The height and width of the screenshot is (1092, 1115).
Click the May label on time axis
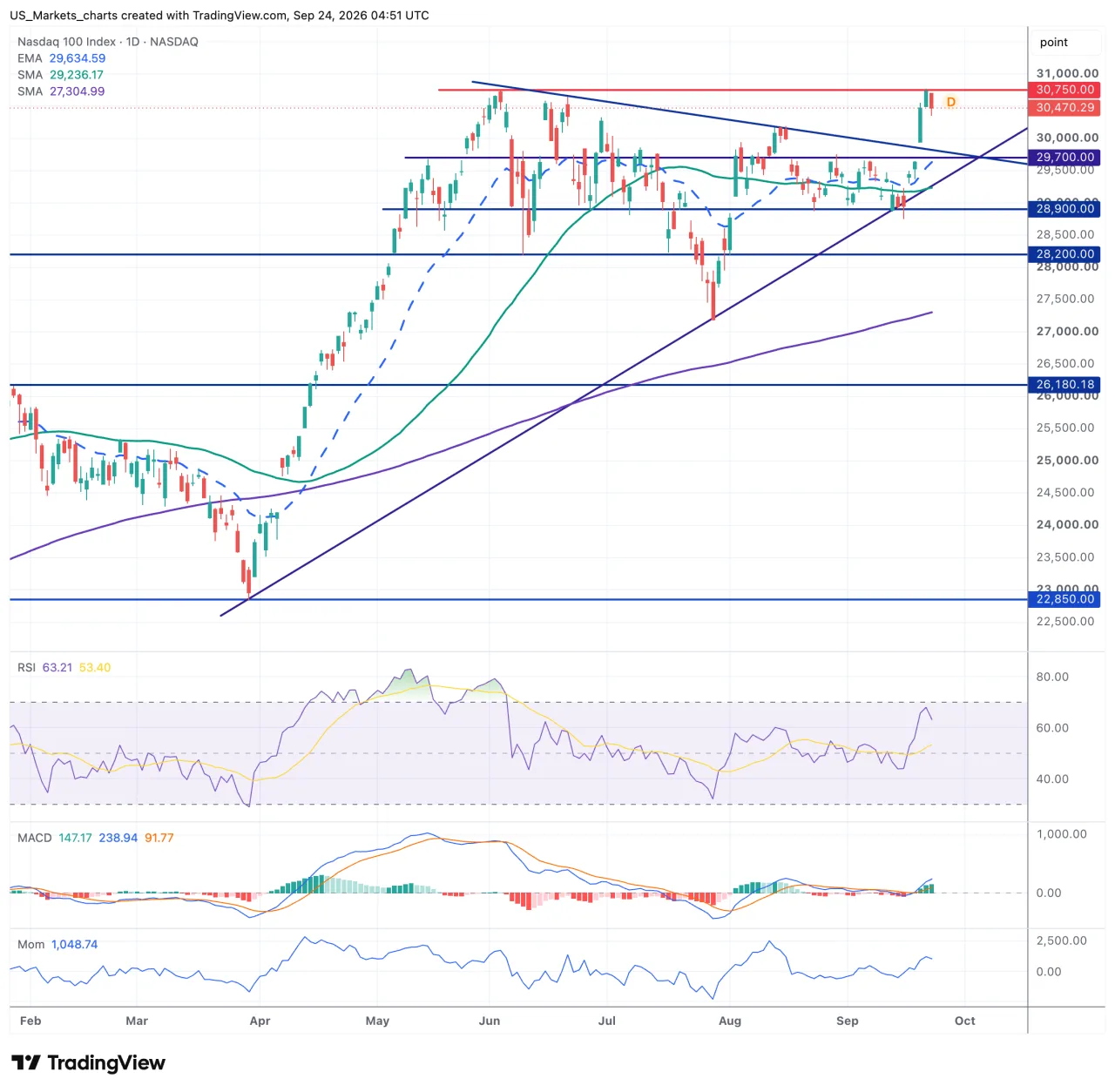pyautogui.click(x=377, y=1021)
